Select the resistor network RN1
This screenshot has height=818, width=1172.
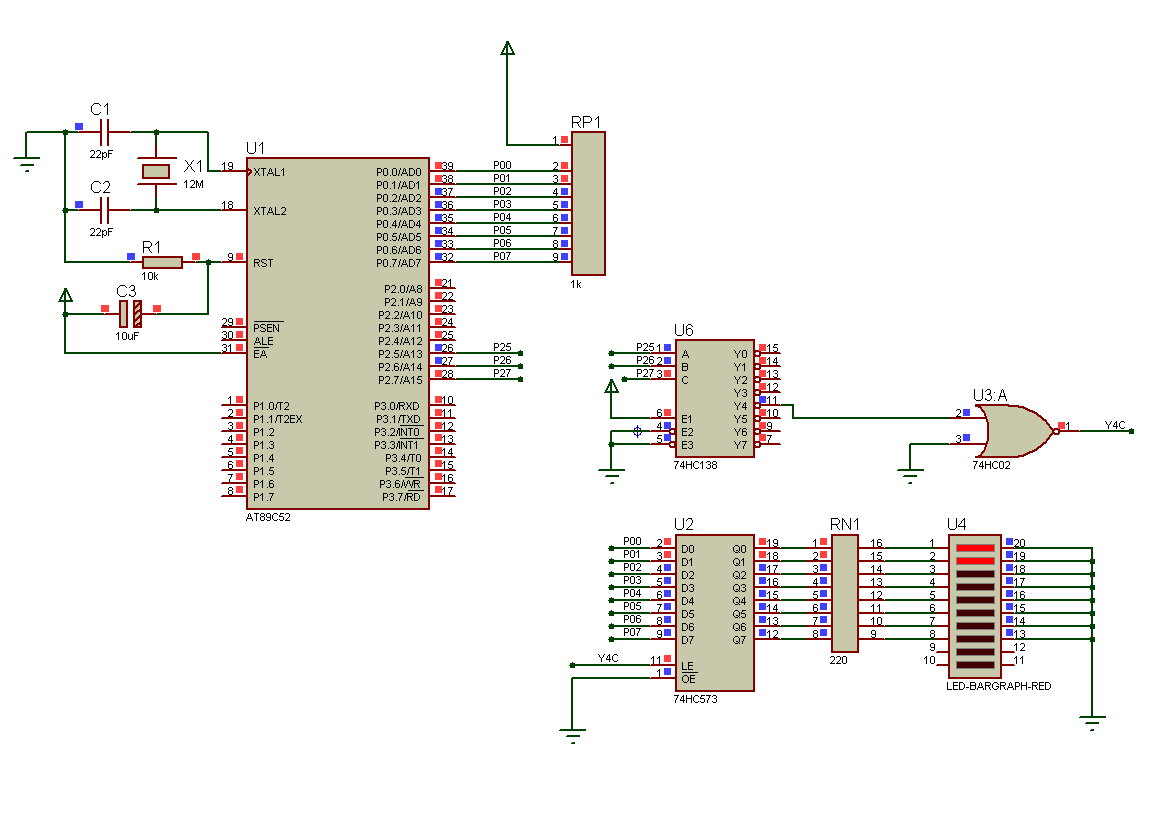point(845,594)
